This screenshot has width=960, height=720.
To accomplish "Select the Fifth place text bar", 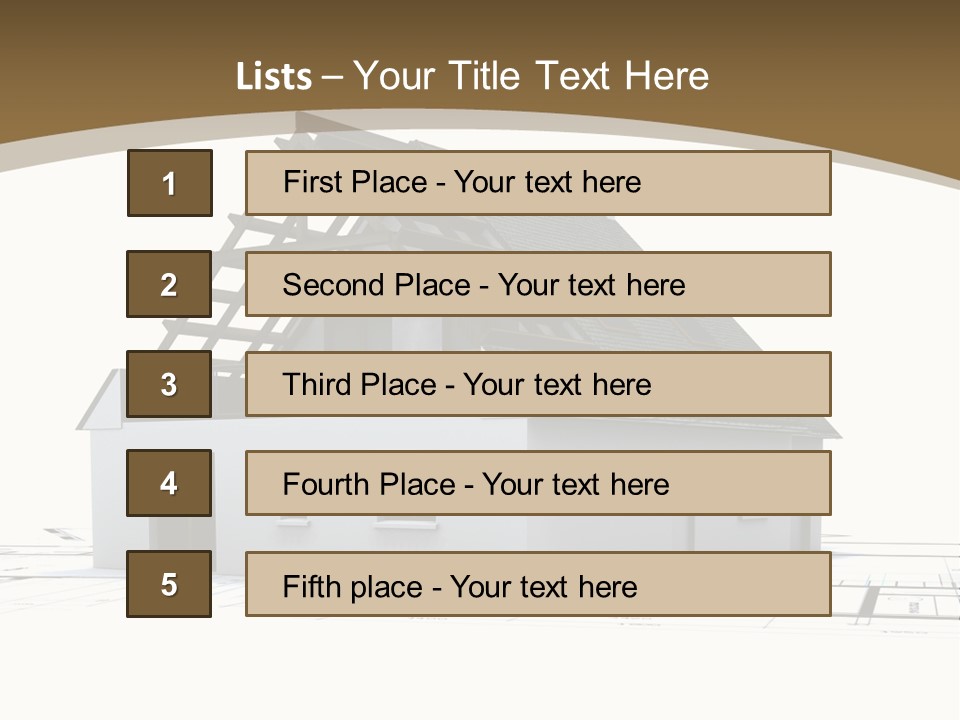I will 538,584.
